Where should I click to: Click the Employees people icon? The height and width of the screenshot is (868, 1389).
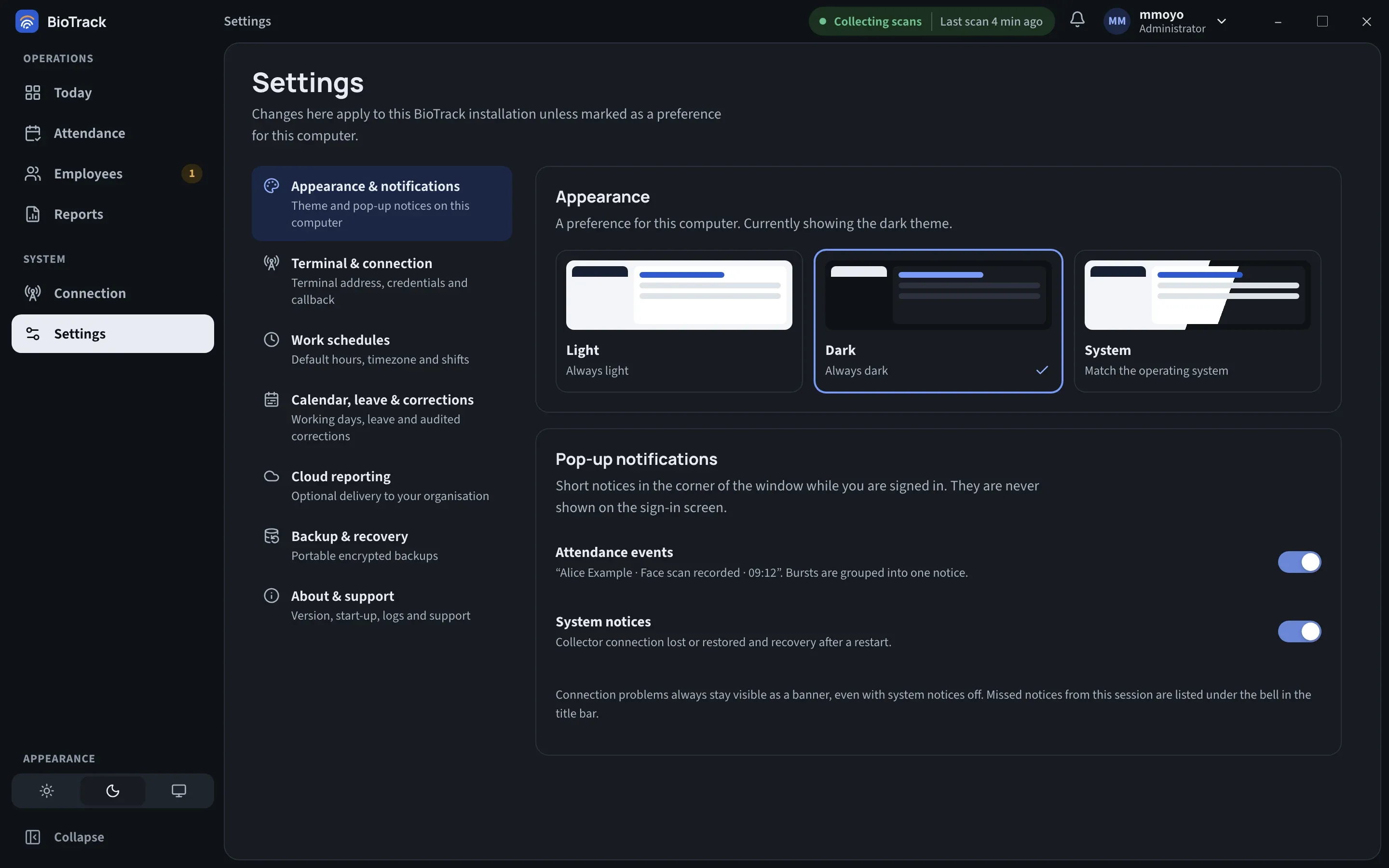[33, 174]
